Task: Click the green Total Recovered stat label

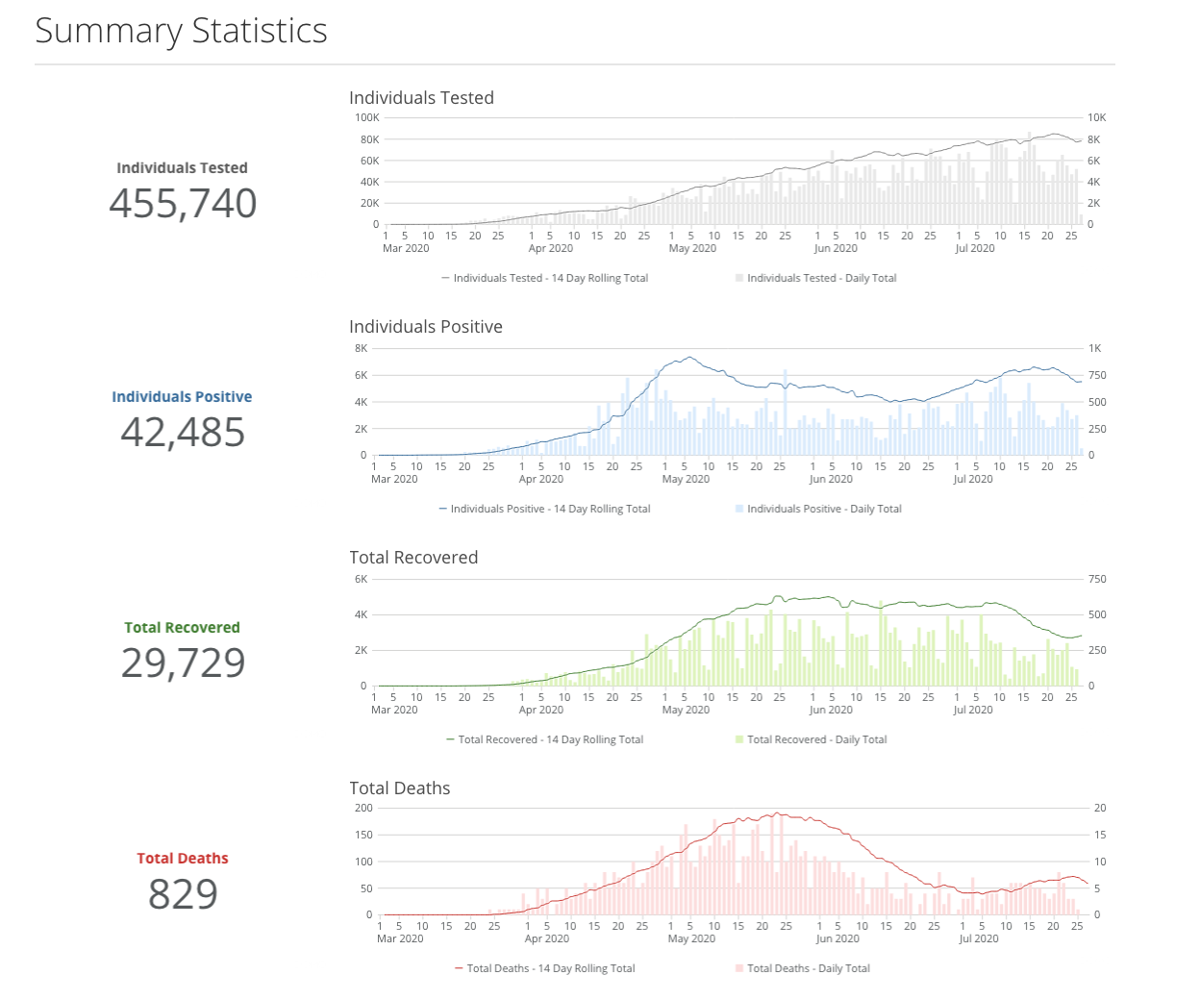Action: pos(182,628)
